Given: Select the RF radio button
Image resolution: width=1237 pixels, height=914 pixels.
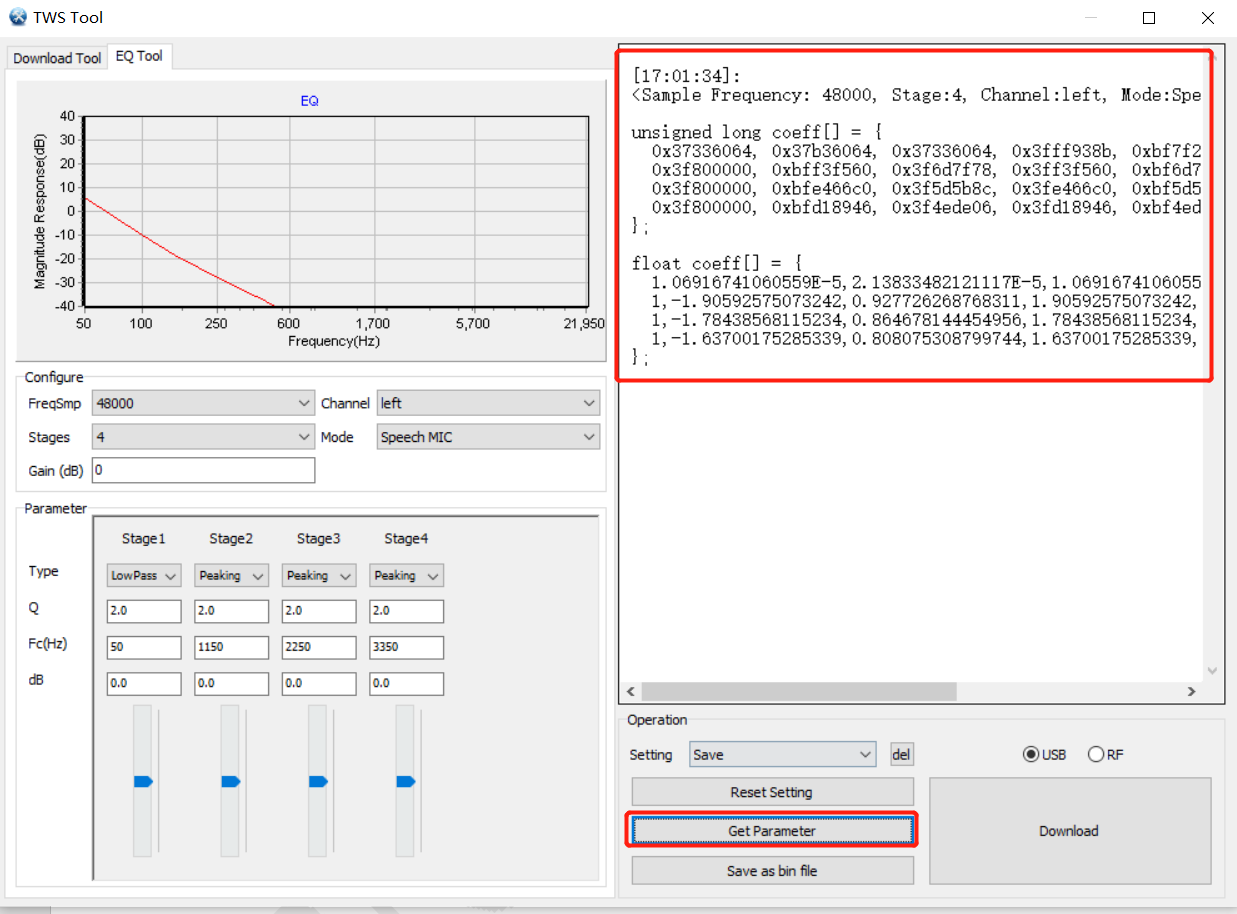Looking at the screenshot, I should pyautogui.click(x=1095, y=754).
